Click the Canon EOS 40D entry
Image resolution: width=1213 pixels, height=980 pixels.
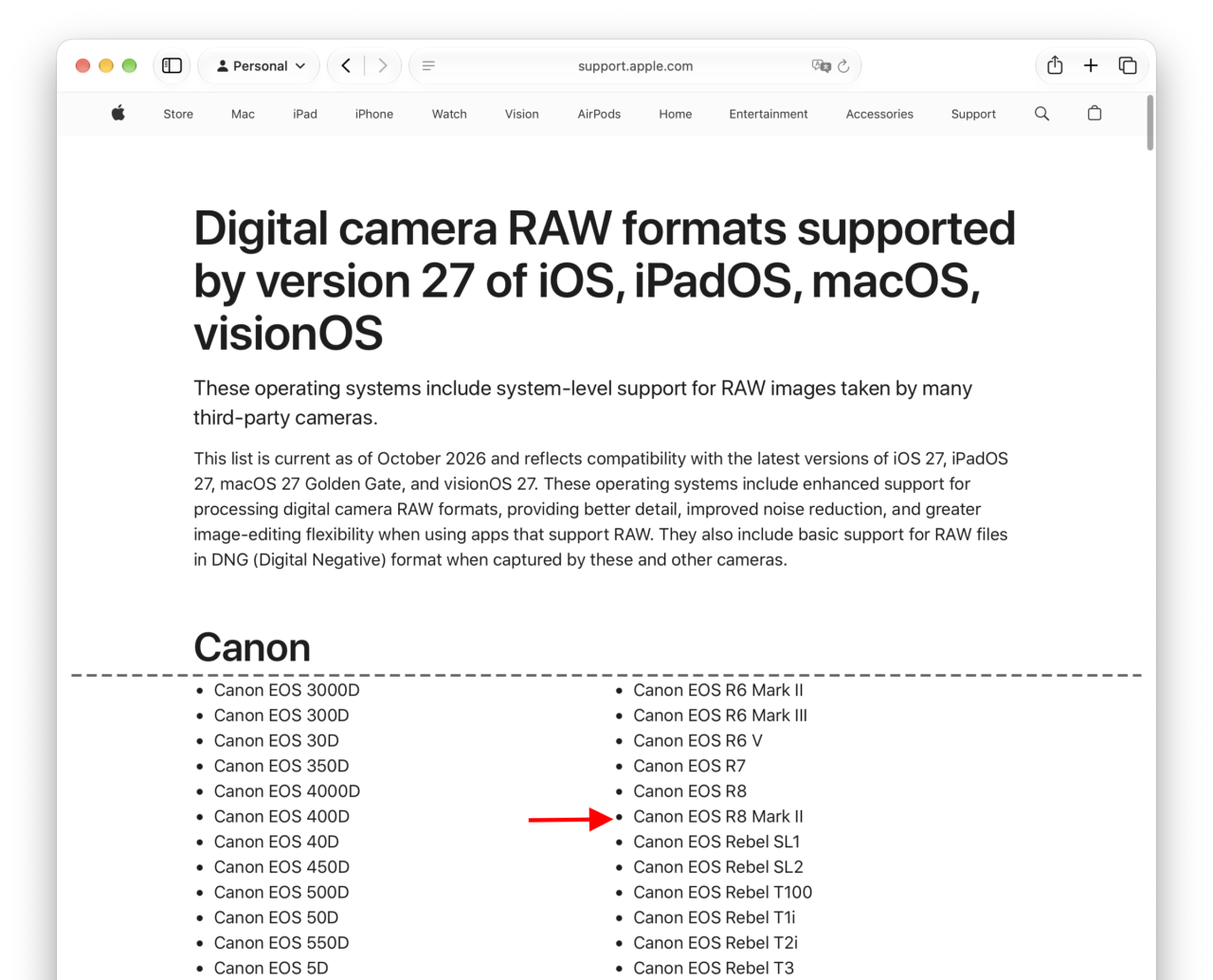point(277,842)
